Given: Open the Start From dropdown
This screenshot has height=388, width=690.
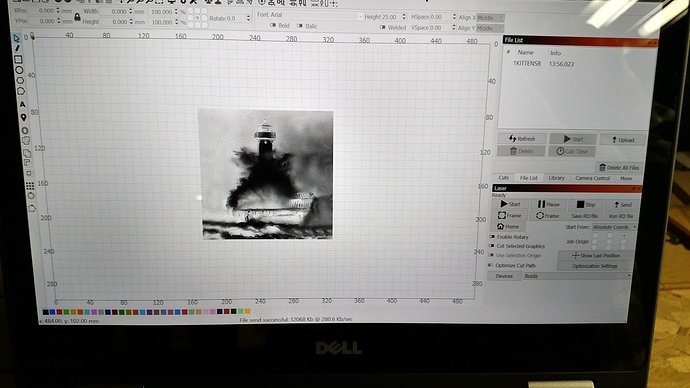Looking at the screenshot, I should [614, 227].
